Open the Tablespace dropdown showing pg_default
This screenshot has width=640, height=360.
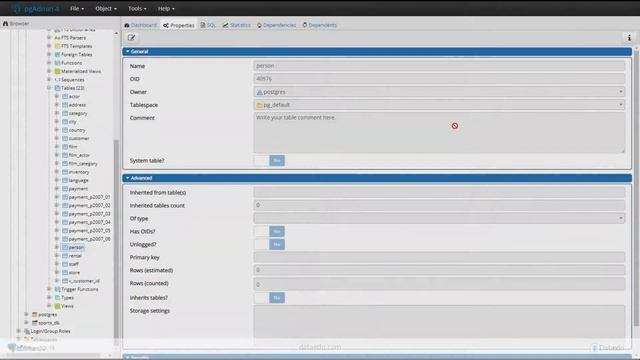coord(439,105)
